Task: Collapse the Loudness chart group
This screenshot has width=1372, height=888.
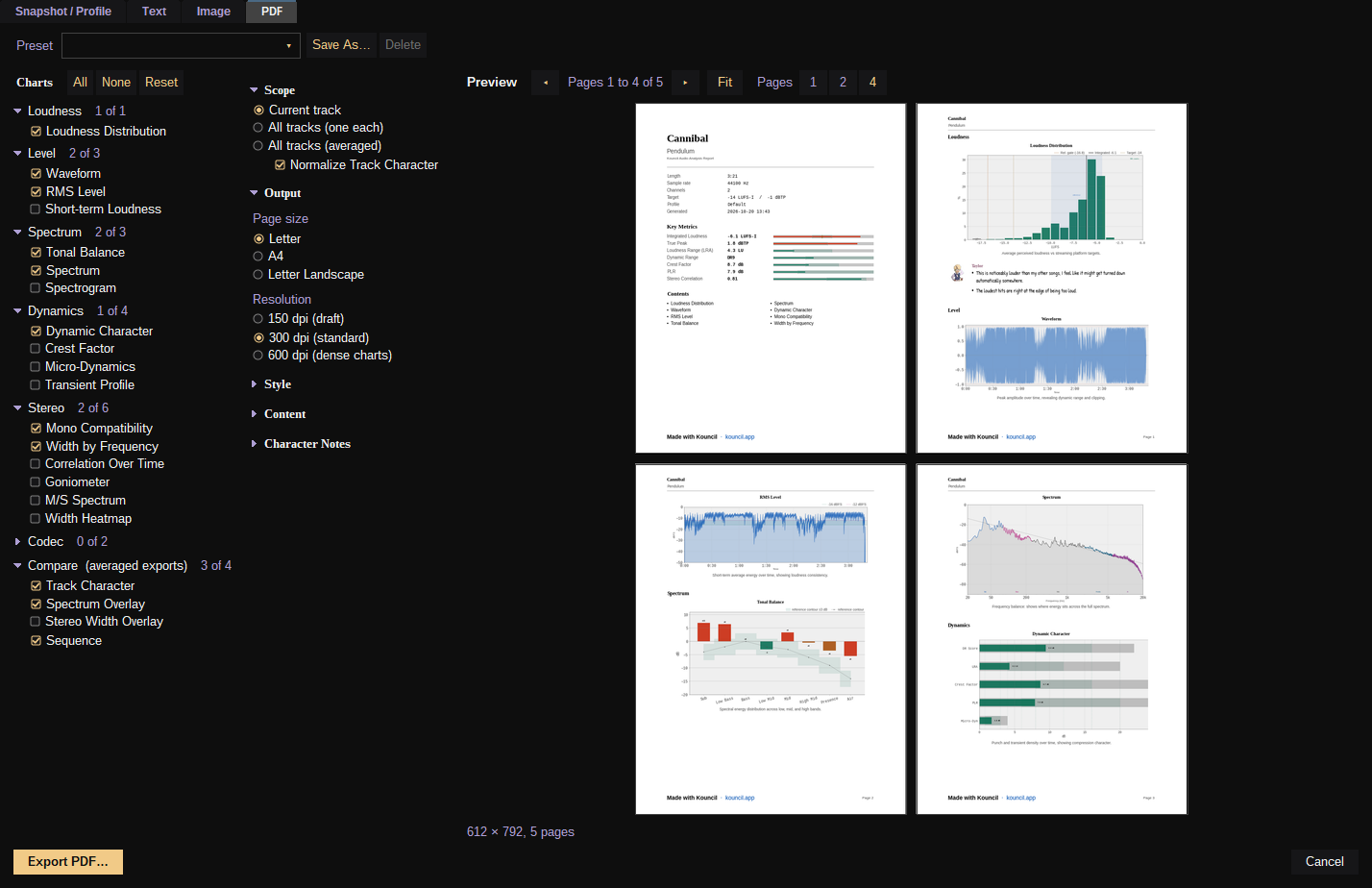Action: point(17,111)
